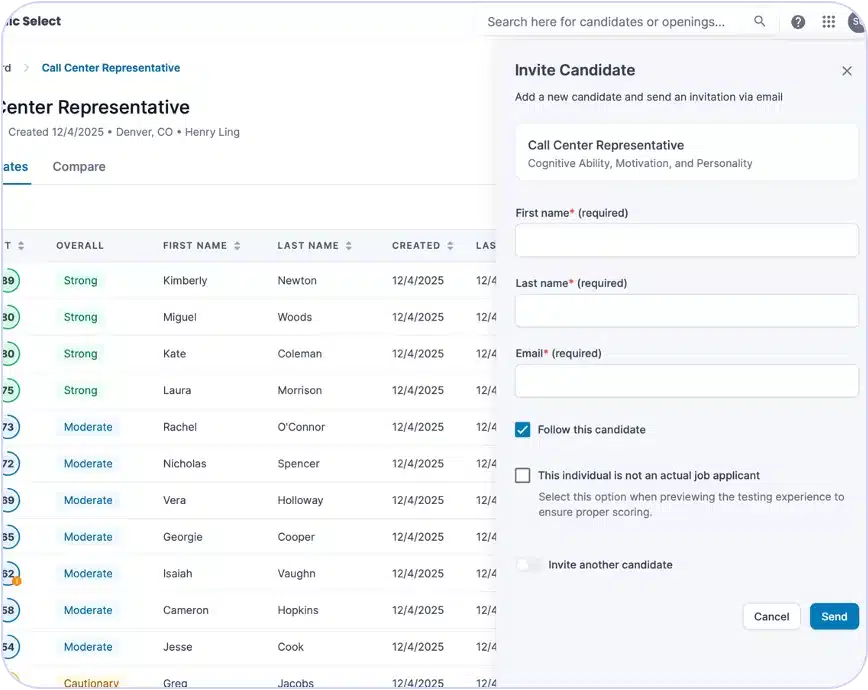Image resolution: width=868 pixels, height=690 pixels.
Task: Click Strong rating for Kimberly Newton
Action: tap(80, 280)
